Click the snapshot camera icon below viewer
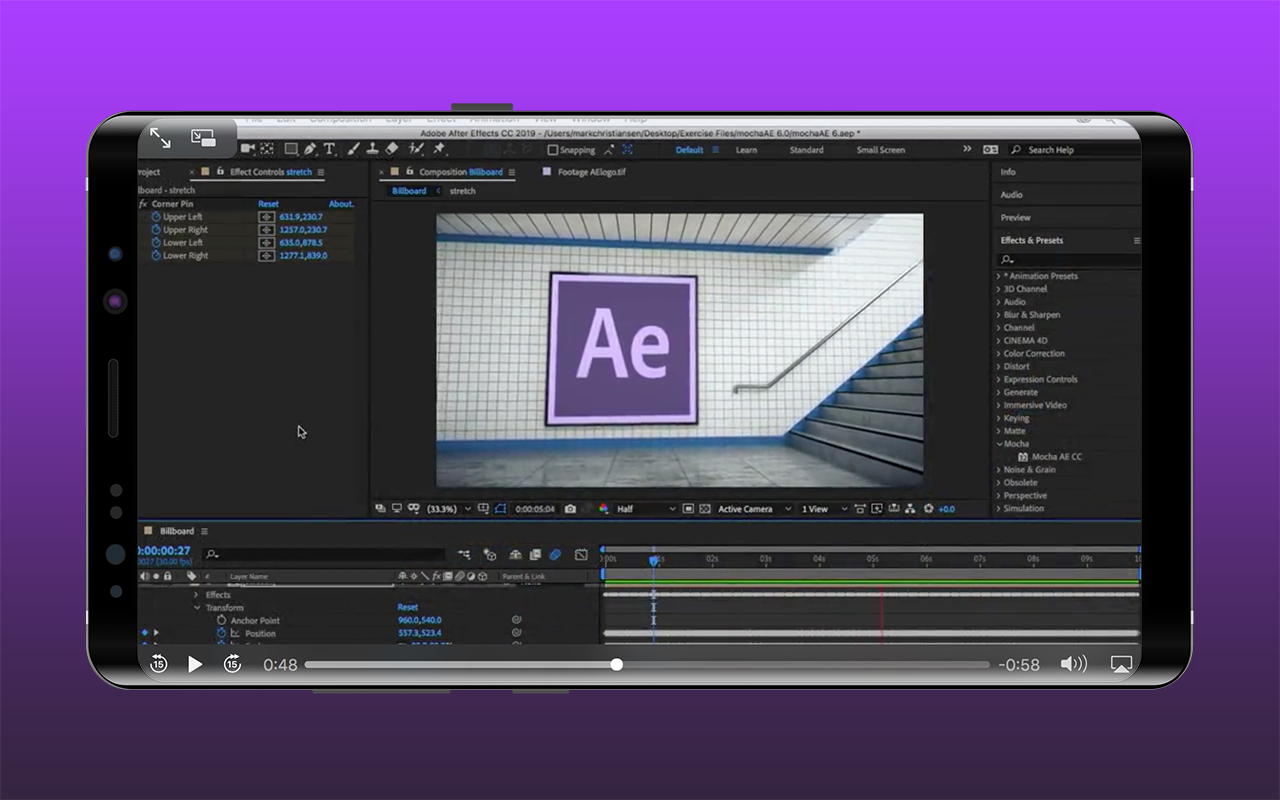1280x800 pixels. click(x=570, y=509)
